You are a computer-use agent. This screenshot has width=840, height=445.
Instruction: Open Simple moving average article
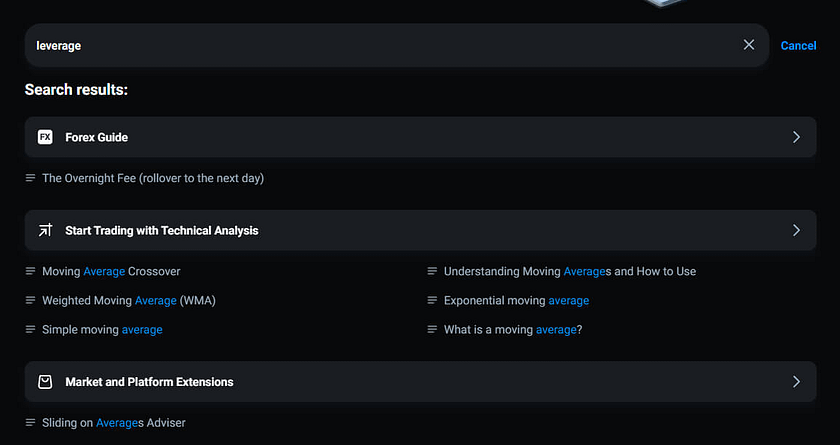click(x=102, y=329)
